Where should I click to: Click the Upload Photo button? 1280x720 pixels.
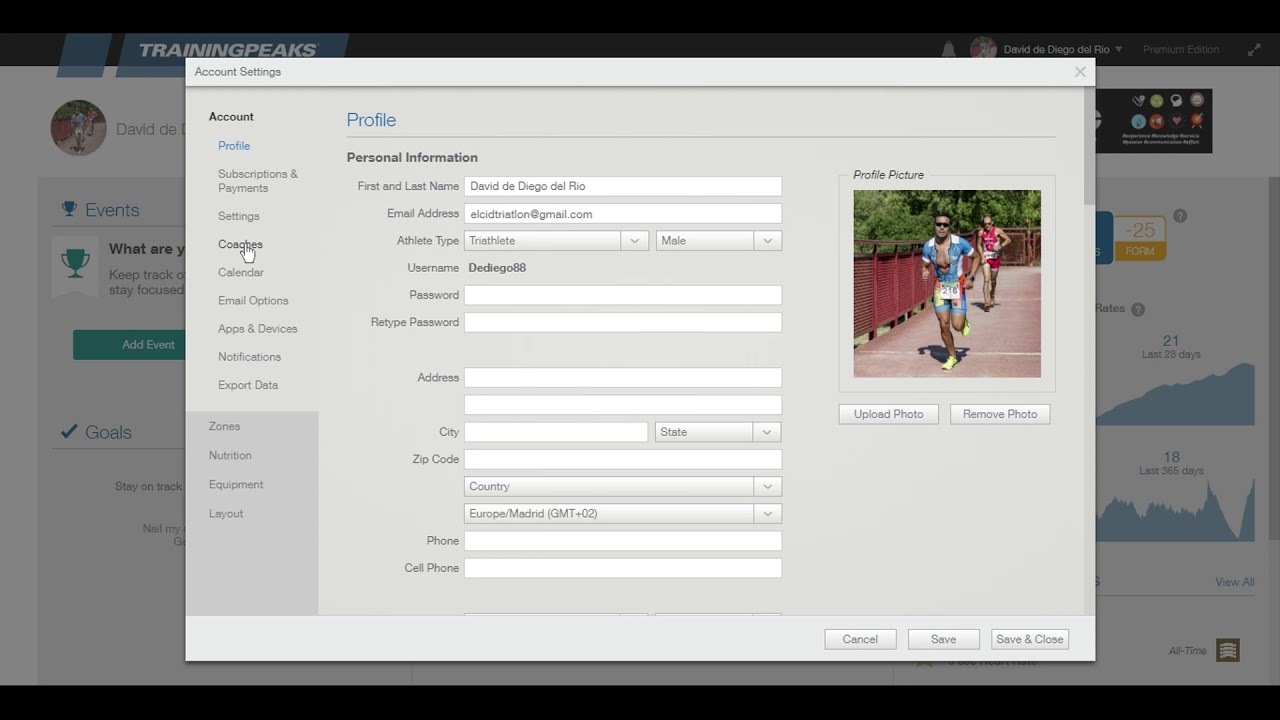pos(889,414)
